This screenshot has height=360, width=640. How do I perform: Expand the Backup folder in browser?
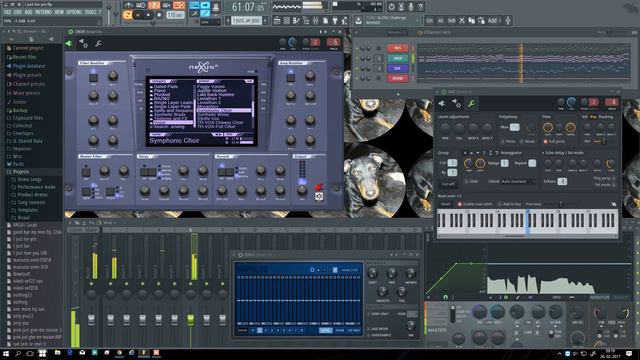click(20, 111)
